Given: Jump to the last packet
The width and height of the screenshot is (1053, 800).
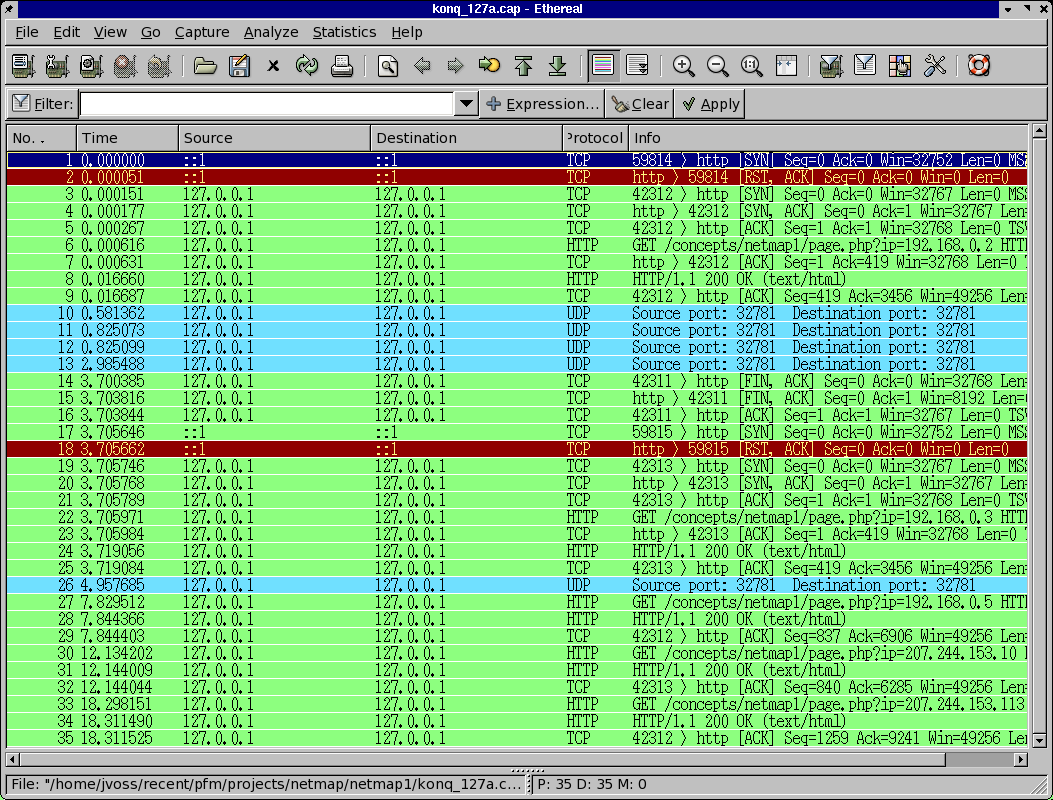Looking at the screenshot, I should coord(557,66).
